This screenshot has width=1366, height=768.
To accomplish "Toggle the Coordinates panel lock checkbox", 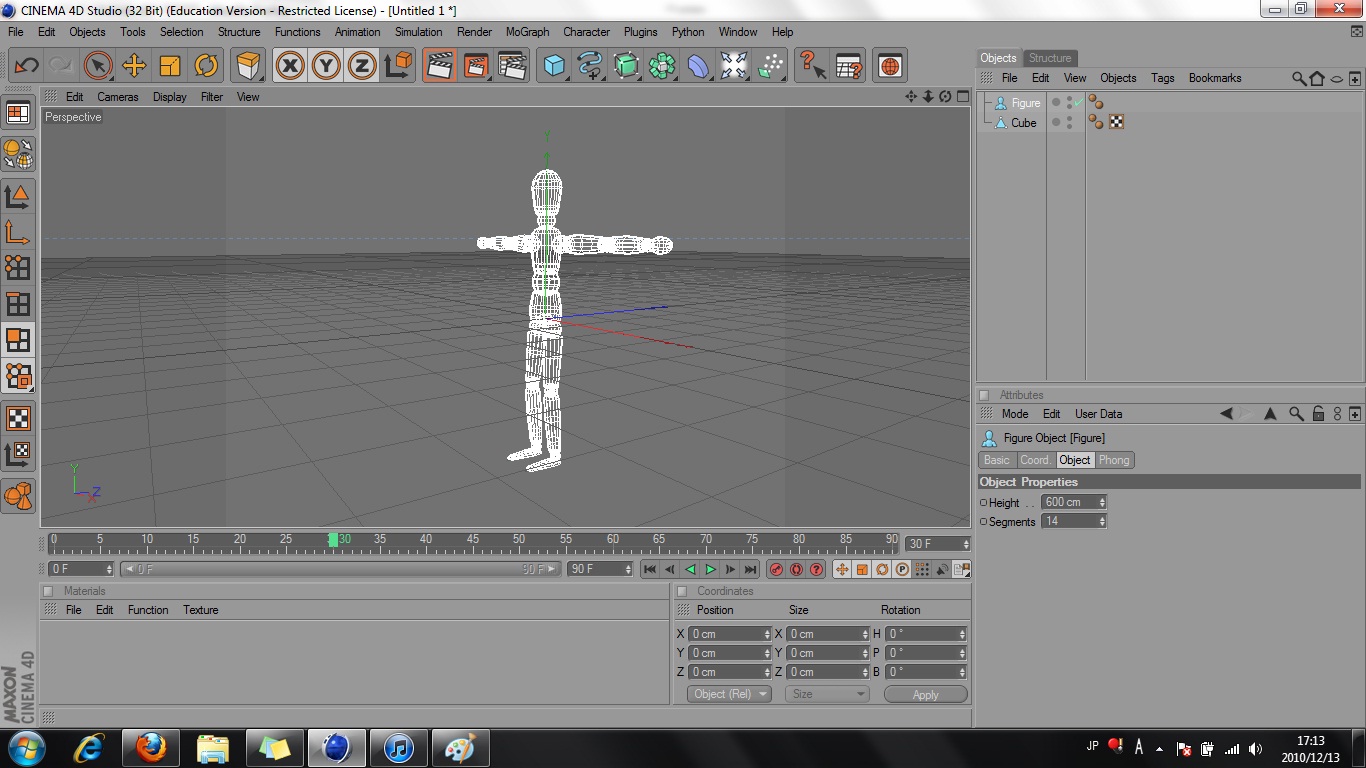I will [682, 591].
